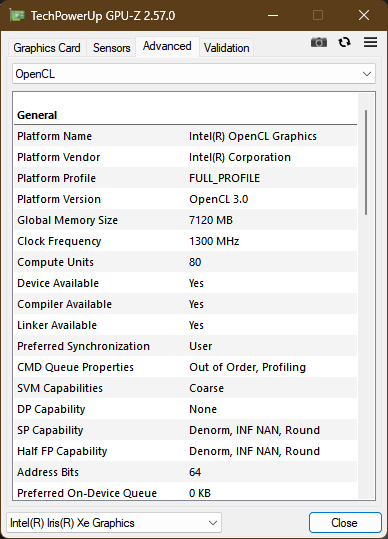The image size is (388, 539).
Task: Select the Global Memory Size label
Action: [67, 220]
